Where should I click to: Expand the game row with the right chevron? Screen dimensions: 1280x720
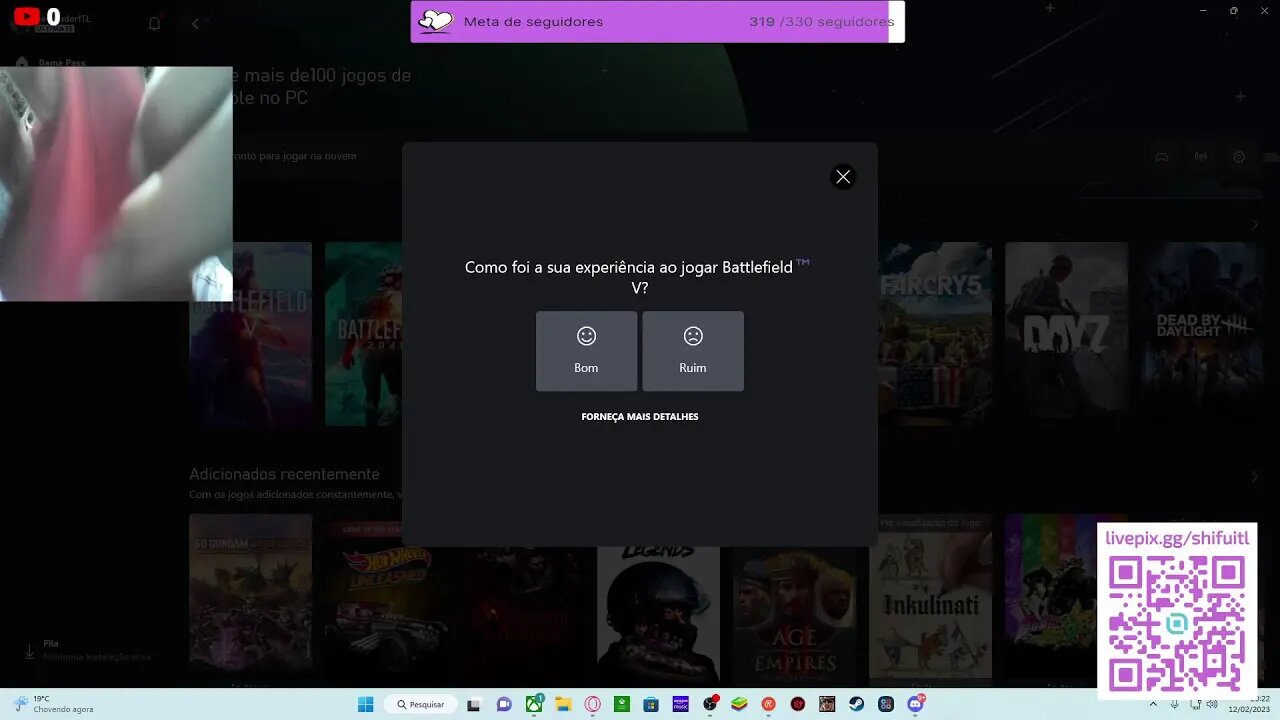point(1255,225)
